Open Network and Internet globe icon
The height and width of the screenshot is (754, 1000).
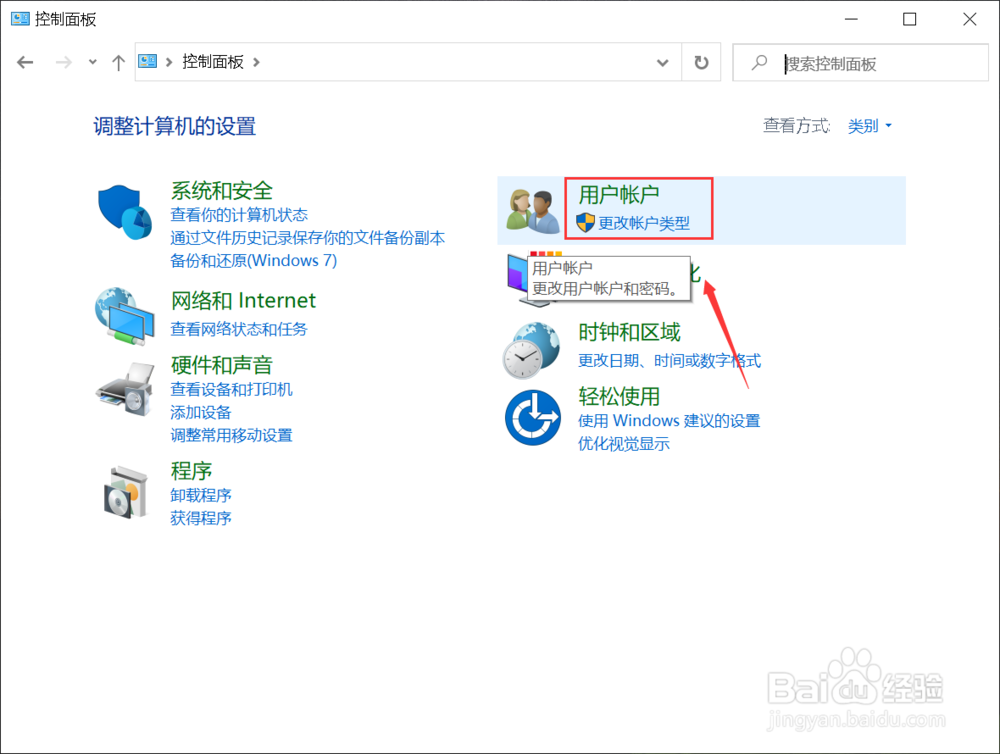click(125, 316)
